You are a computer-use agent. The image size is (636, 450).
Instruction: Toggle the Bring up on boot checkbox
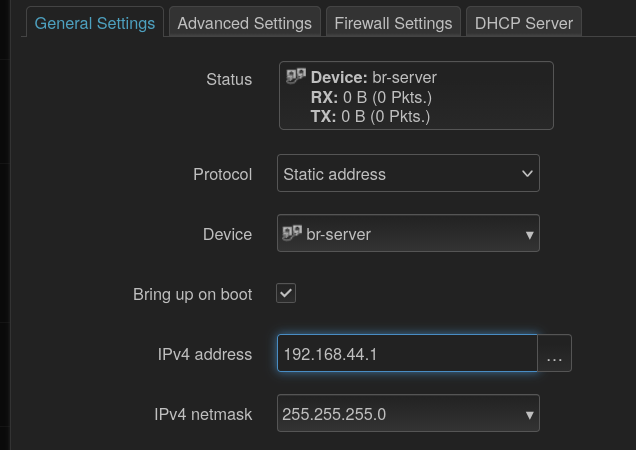click(x=286, y=293)
